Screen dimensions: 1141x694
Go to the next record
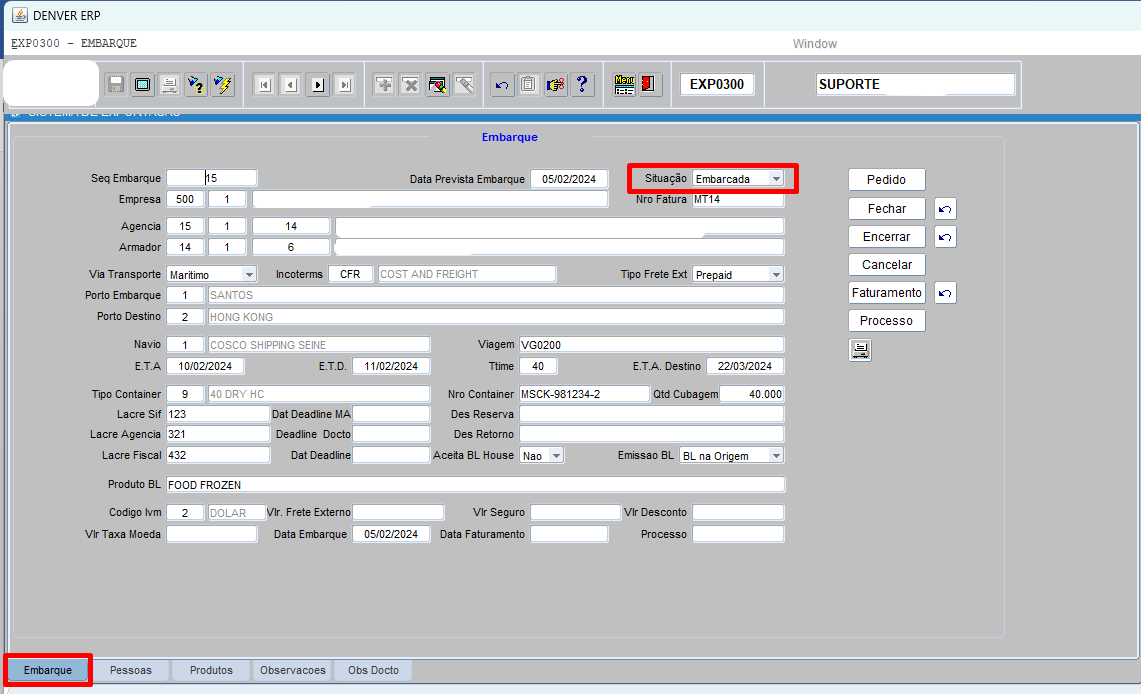click(x=318, y=85)
